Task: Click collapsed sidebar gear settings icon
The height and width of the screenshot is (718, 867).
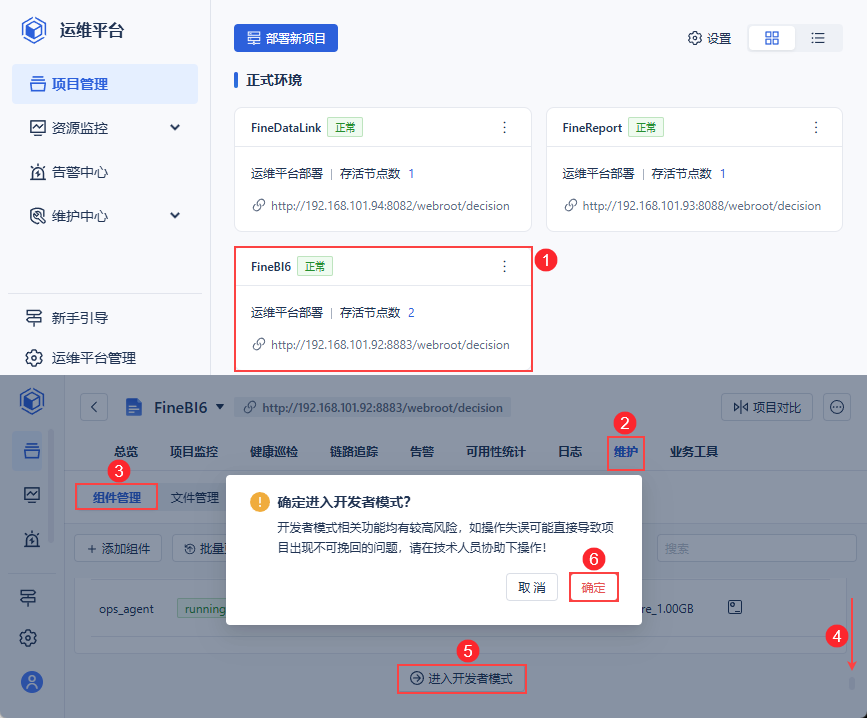Action: pos(28,638)
